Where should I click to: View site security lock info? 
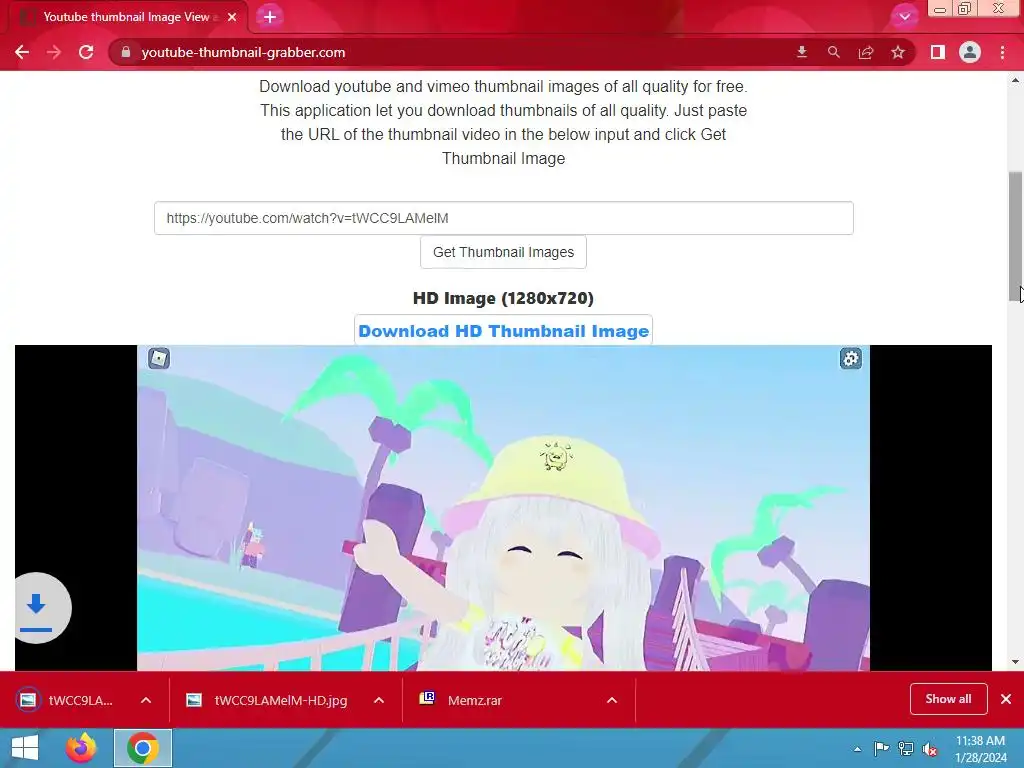pos(126,52)
